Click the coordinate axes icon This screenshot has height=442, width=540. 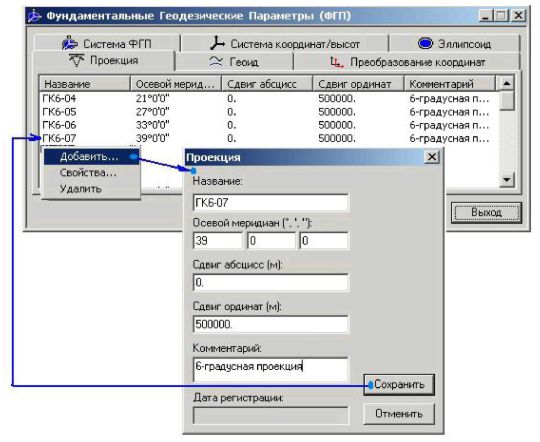tap(217, 43)
